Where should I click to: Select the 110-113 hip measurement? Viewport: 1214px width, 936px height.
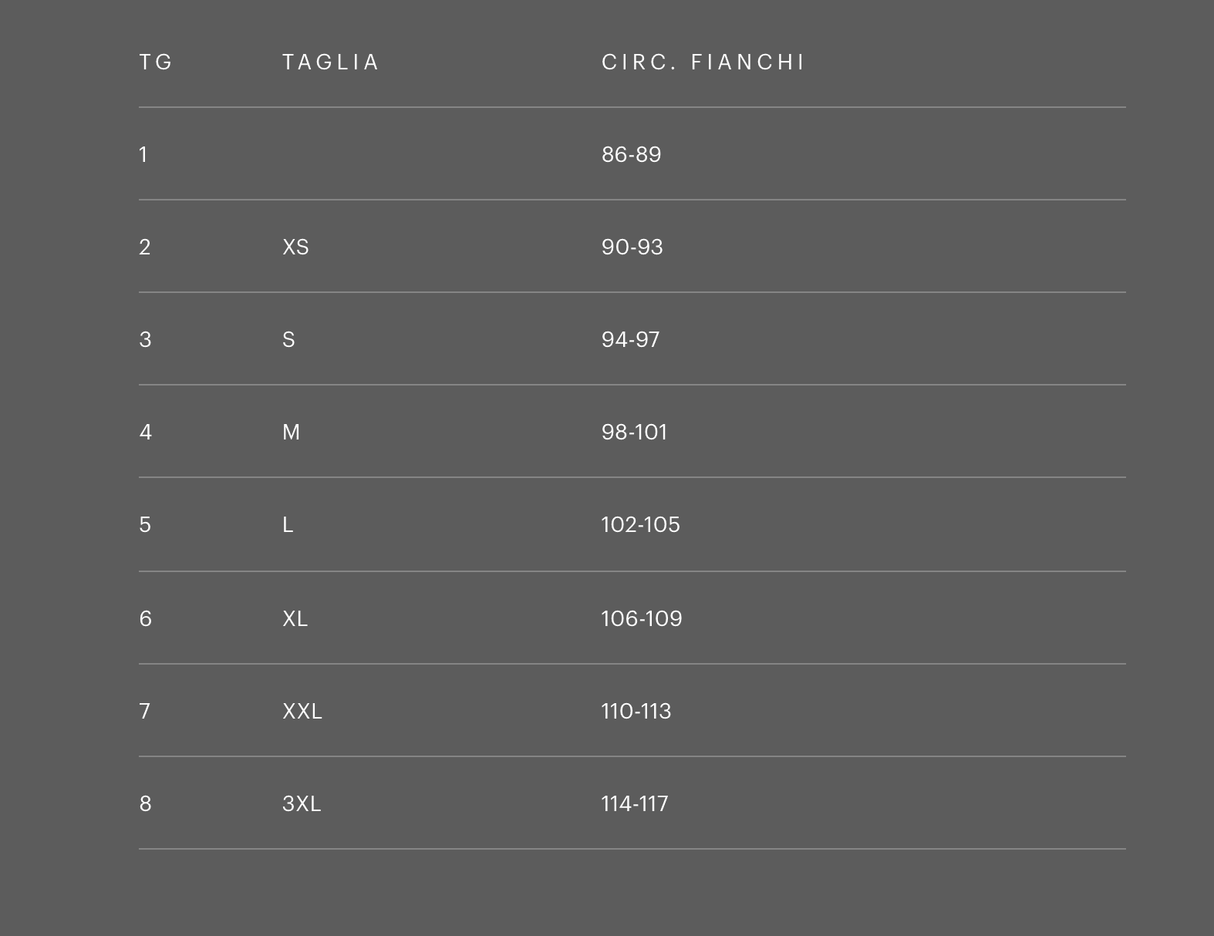coord(636,711)
